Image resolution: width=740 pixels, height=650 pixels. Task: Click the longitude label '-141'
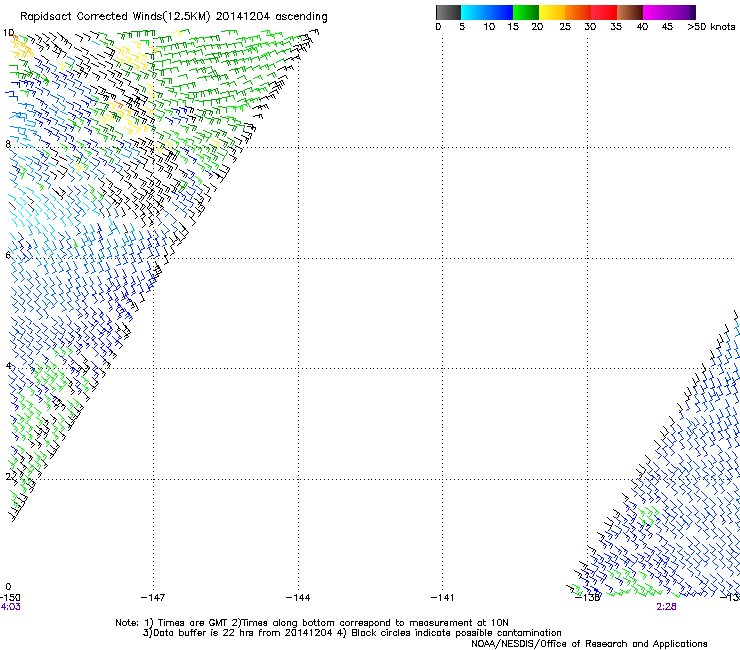(x=442, y=598)
